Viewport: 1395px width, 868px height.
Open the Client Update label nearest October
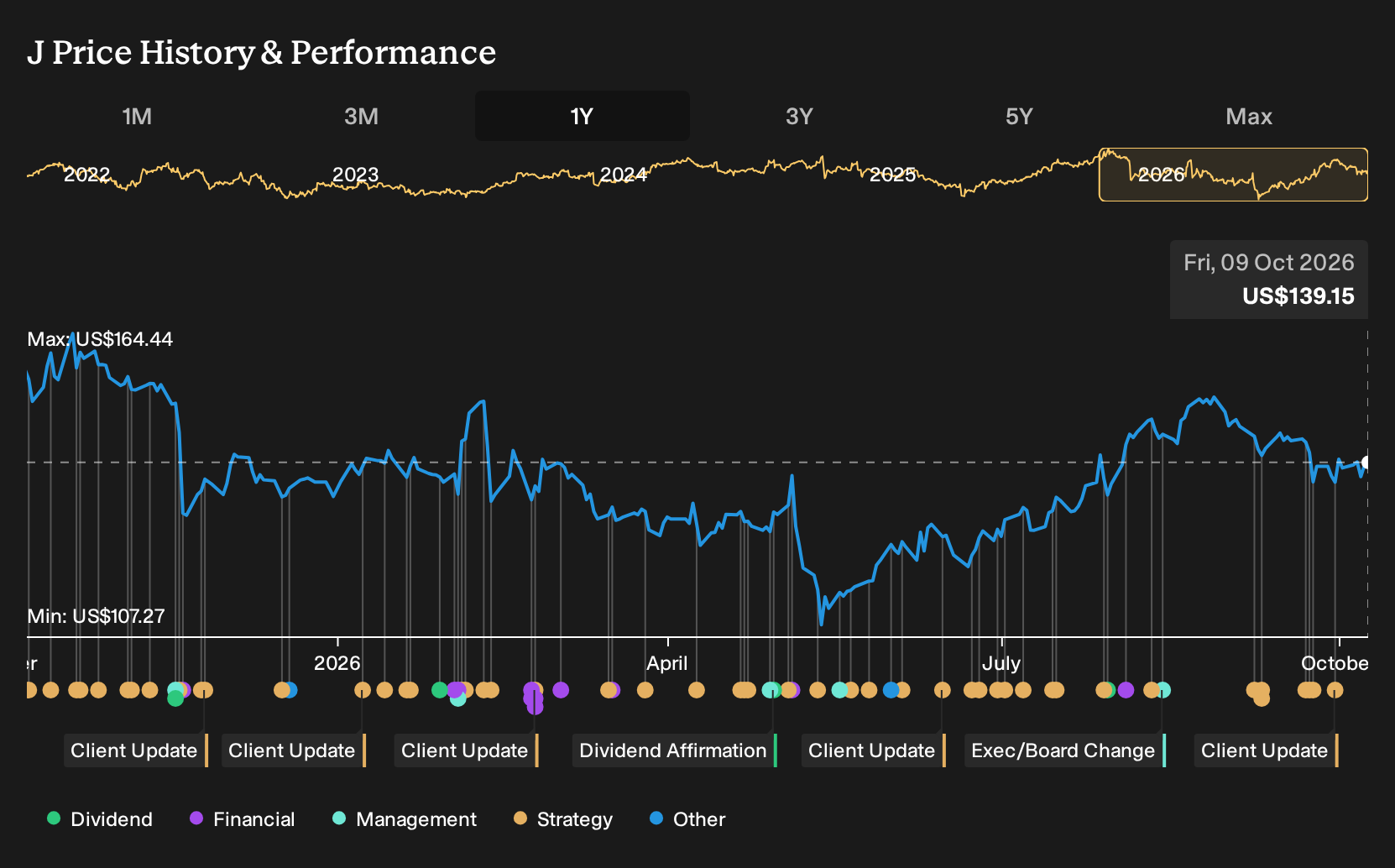pyautogui.click(x=1266, y=750)
